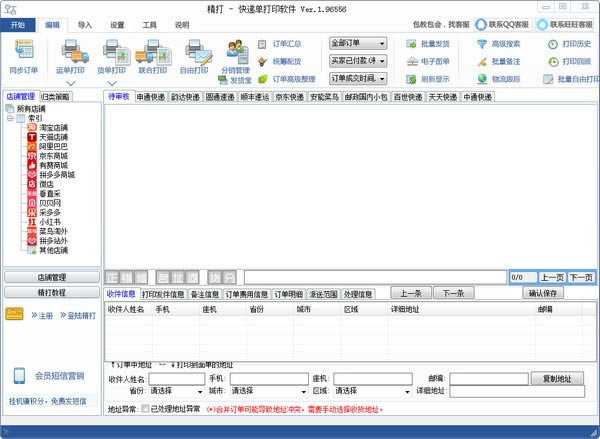
Task: Open the 归类策略 panel tab
Action: point(55,96)
